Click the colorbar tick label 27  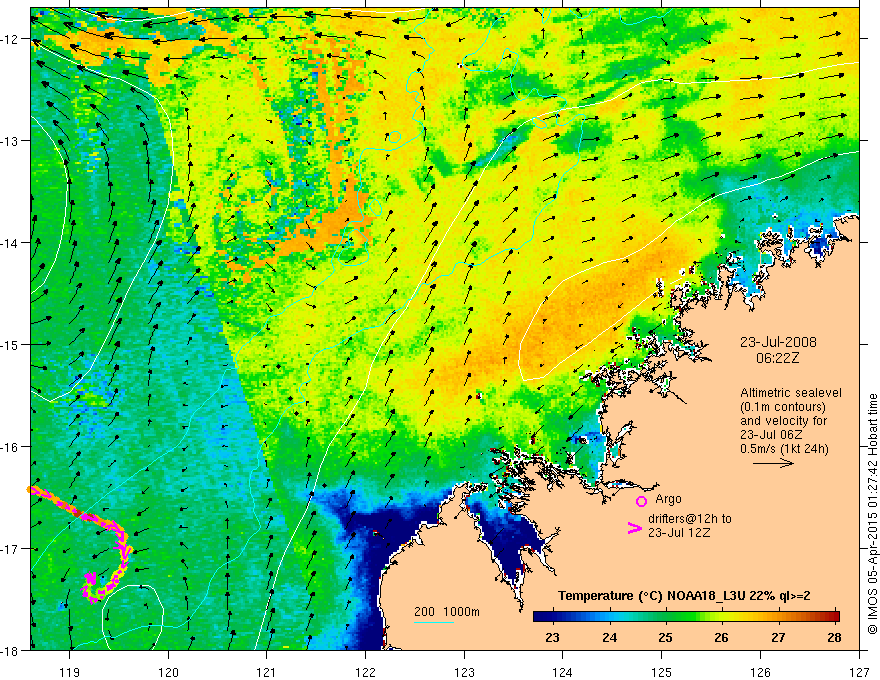click(778, 637)
